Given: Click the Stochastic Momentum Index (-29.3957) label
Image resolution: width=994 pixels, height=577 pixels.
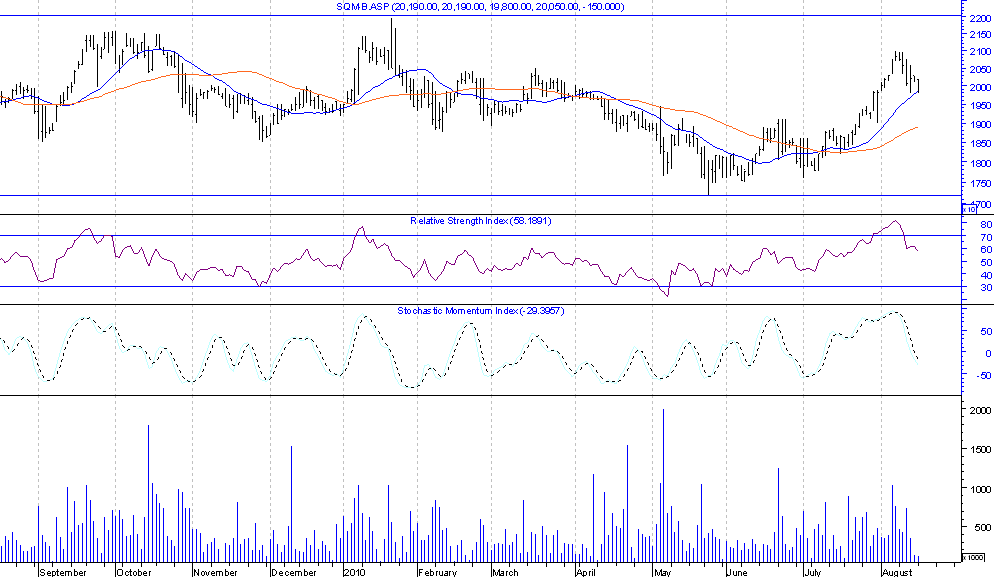Looking at the screenshot, I should coord(481,311).
